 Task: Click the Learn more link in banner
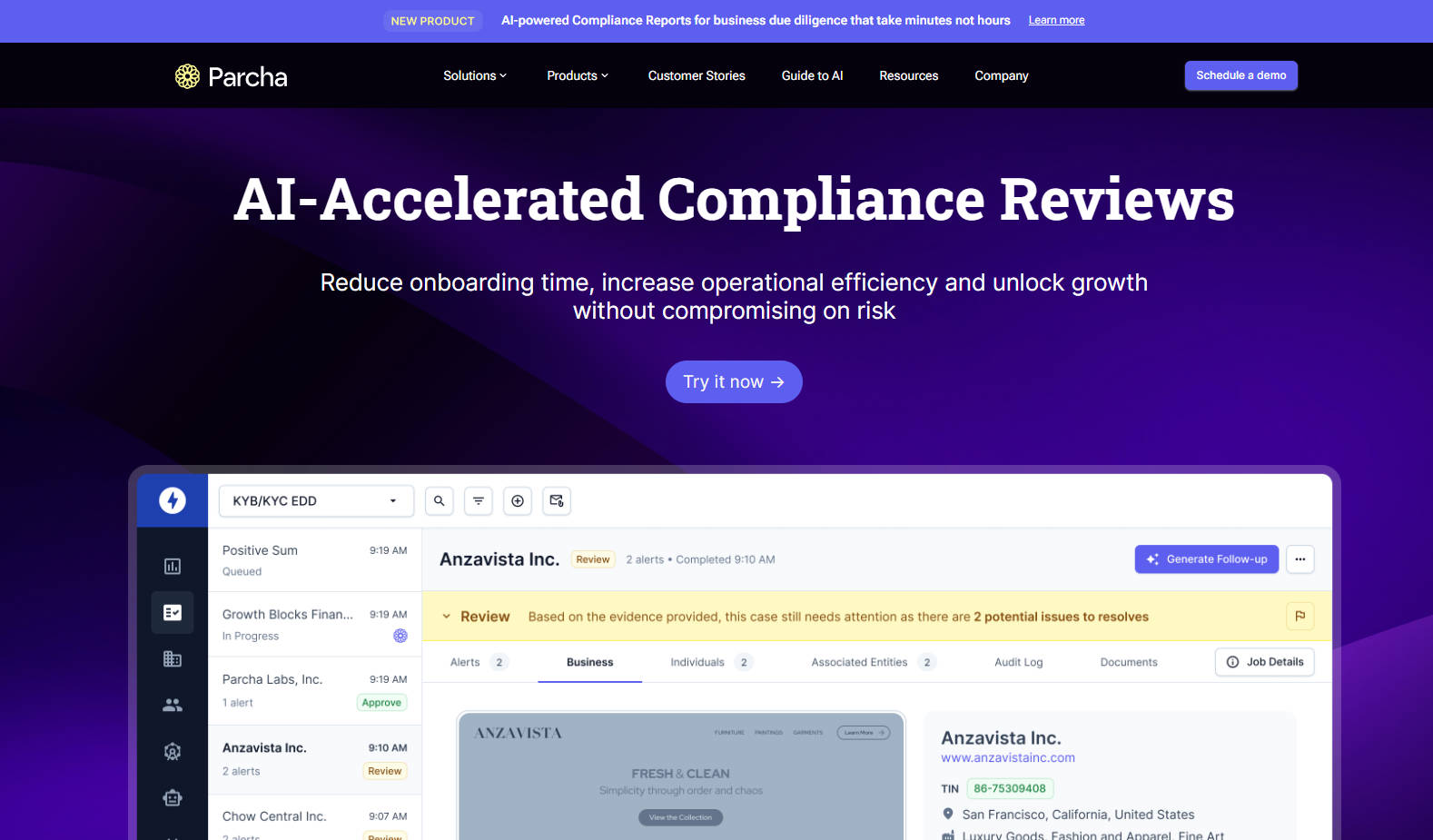point(1056,20)
